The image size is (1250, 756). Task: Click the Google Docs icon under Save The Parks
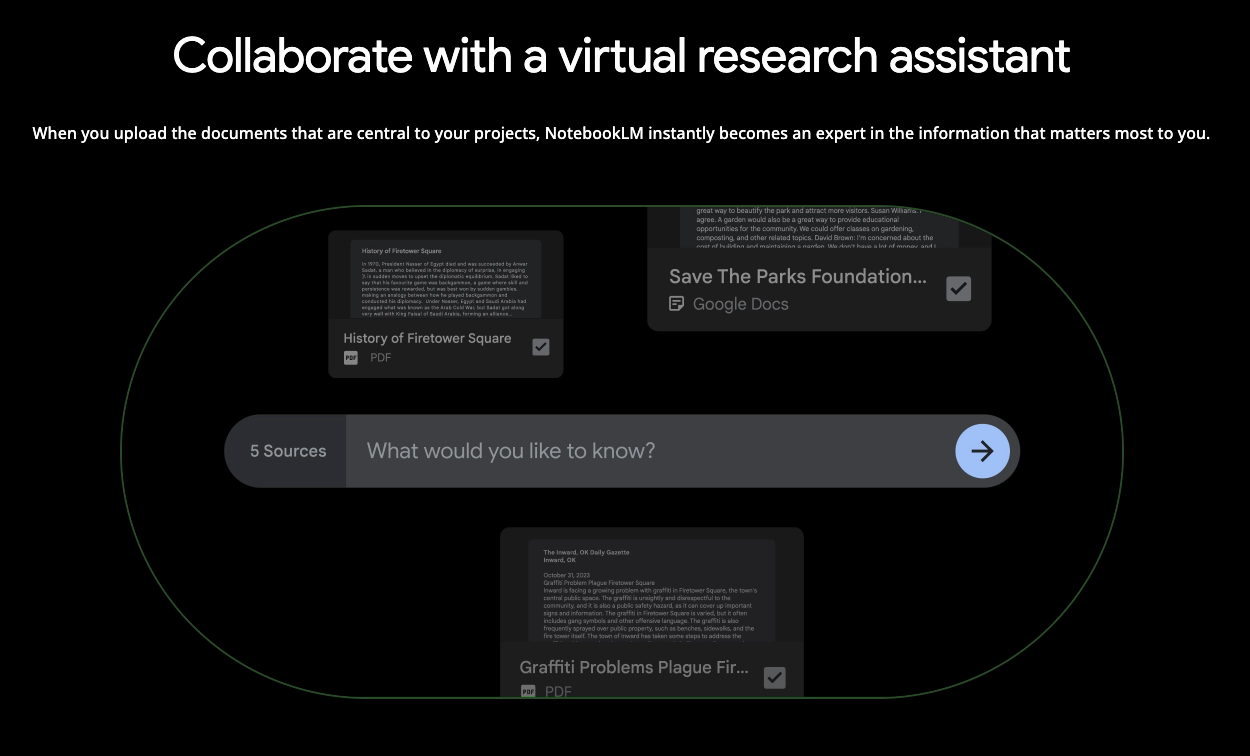[677, 304]
